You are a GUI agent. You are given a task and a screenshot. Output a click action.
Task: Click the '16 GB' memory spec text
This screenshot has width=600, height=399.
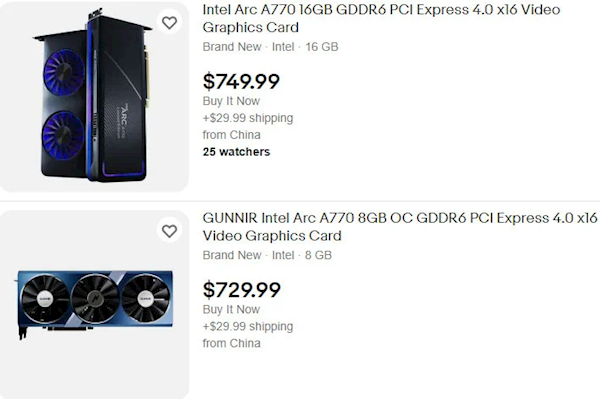(x=321, y=47)
